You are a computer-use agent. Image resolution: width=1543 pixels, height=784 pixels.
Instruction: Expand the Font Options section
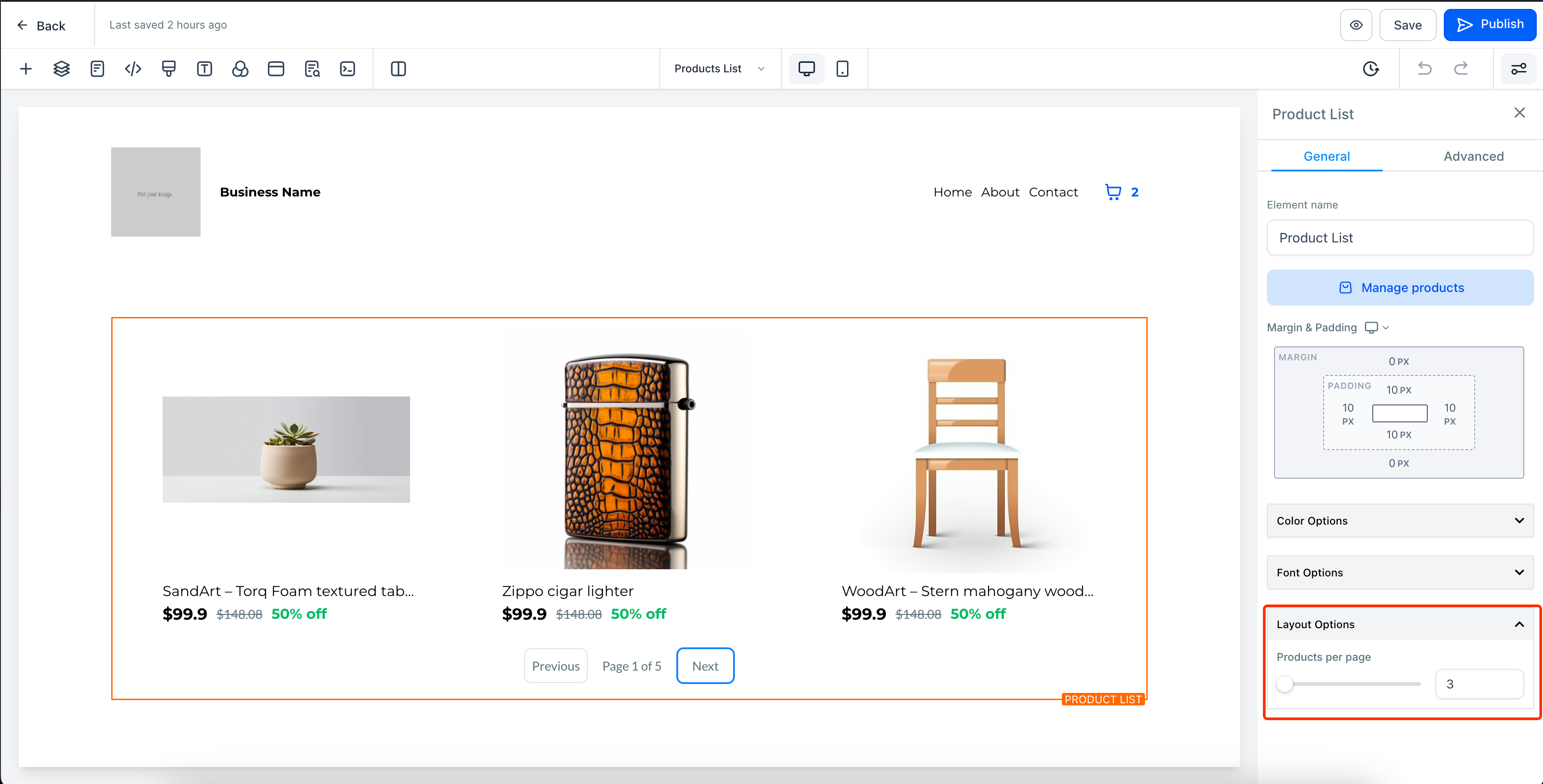(x=1400, y=573)
